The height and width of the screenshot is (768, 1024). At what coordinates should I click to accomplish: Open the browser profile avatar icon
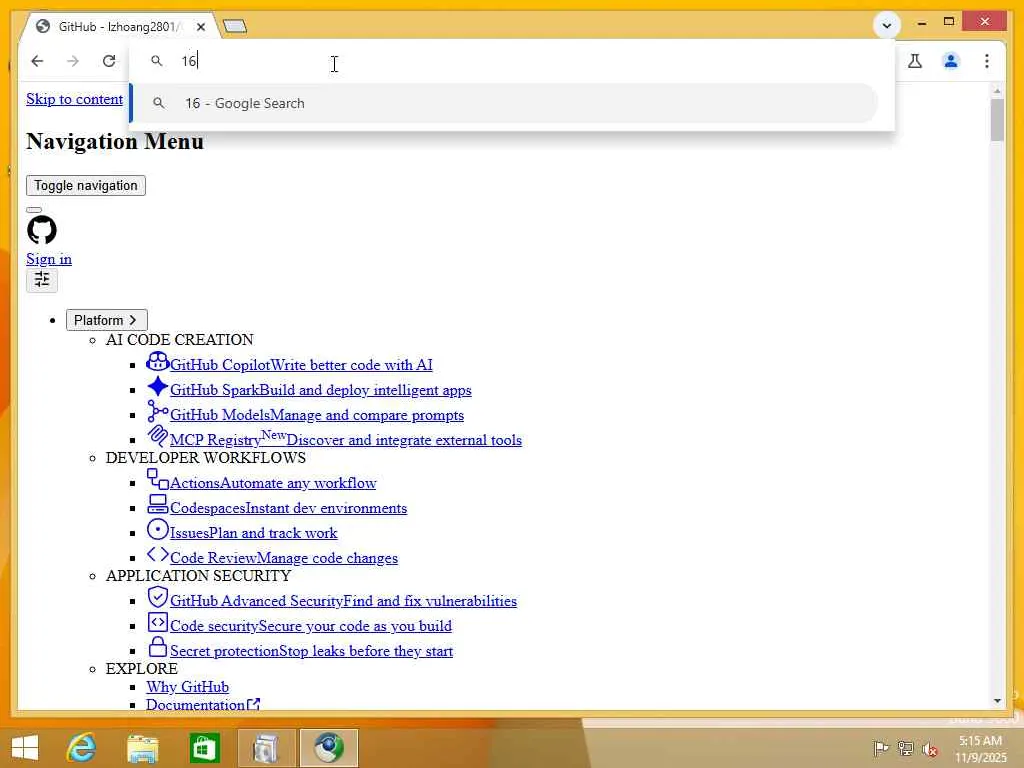(x=951, y=61)
